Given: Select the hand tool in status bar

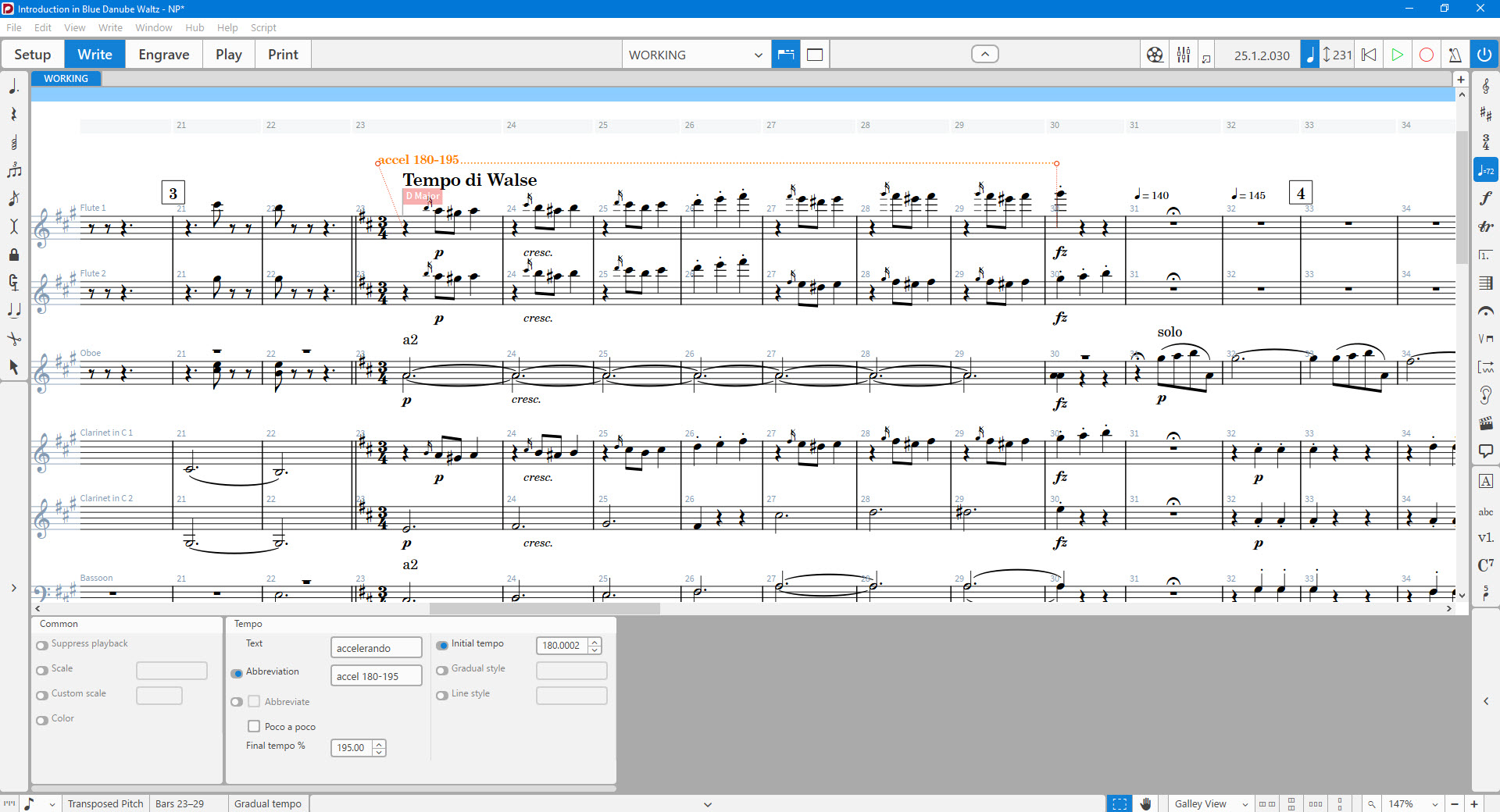Looking at the screenshot, I should (x=1146, y=803).
